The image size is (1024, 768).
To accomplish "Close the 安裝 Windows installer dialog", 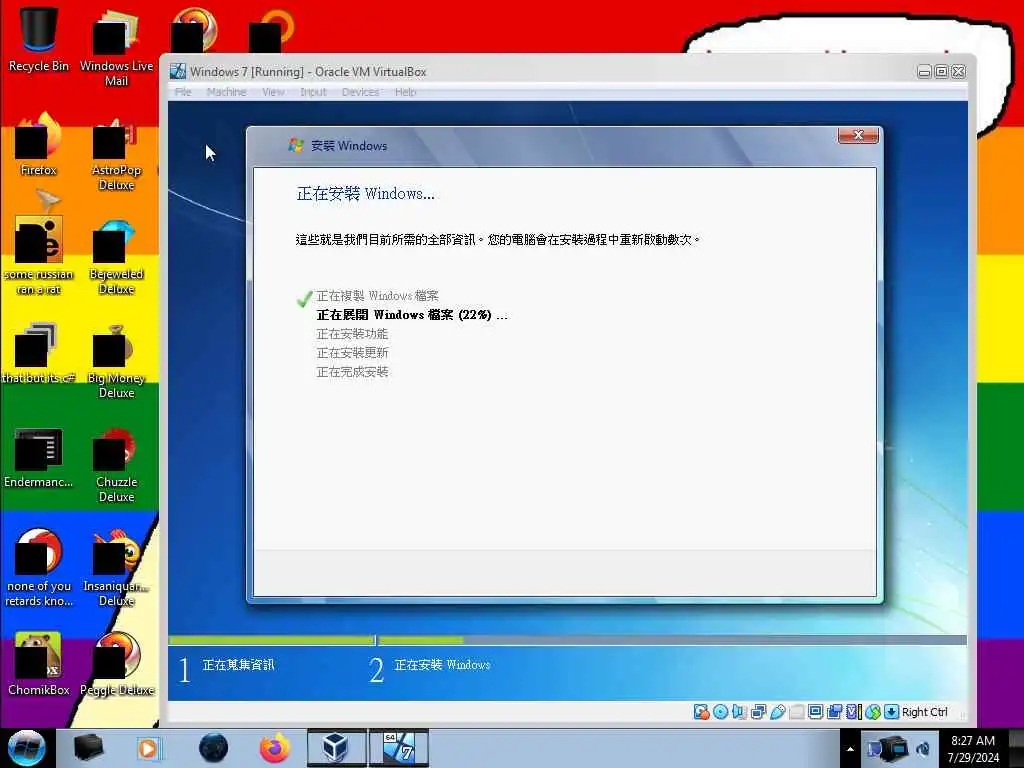I will (858, 135).
